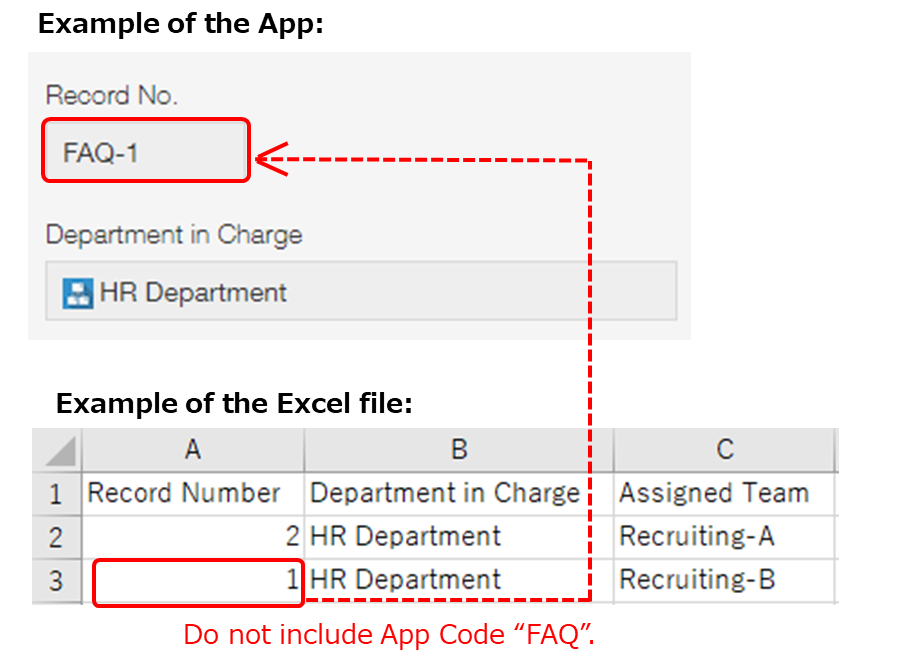Click the organization icon beside HR Department
Viewport: 902px width, 670px height.
tap(77, 293)
